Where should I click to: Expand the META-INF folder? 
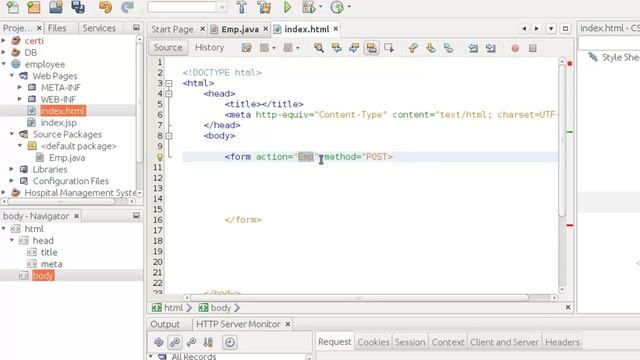[20, 87]
